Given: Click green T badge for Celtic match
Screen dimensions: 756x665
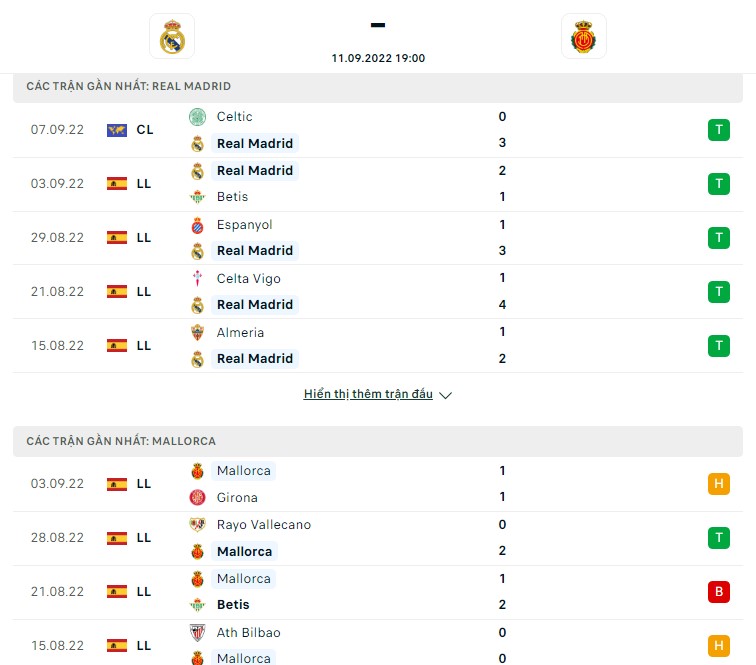Looking at the screenshot, I should click(x=718, y=130).
